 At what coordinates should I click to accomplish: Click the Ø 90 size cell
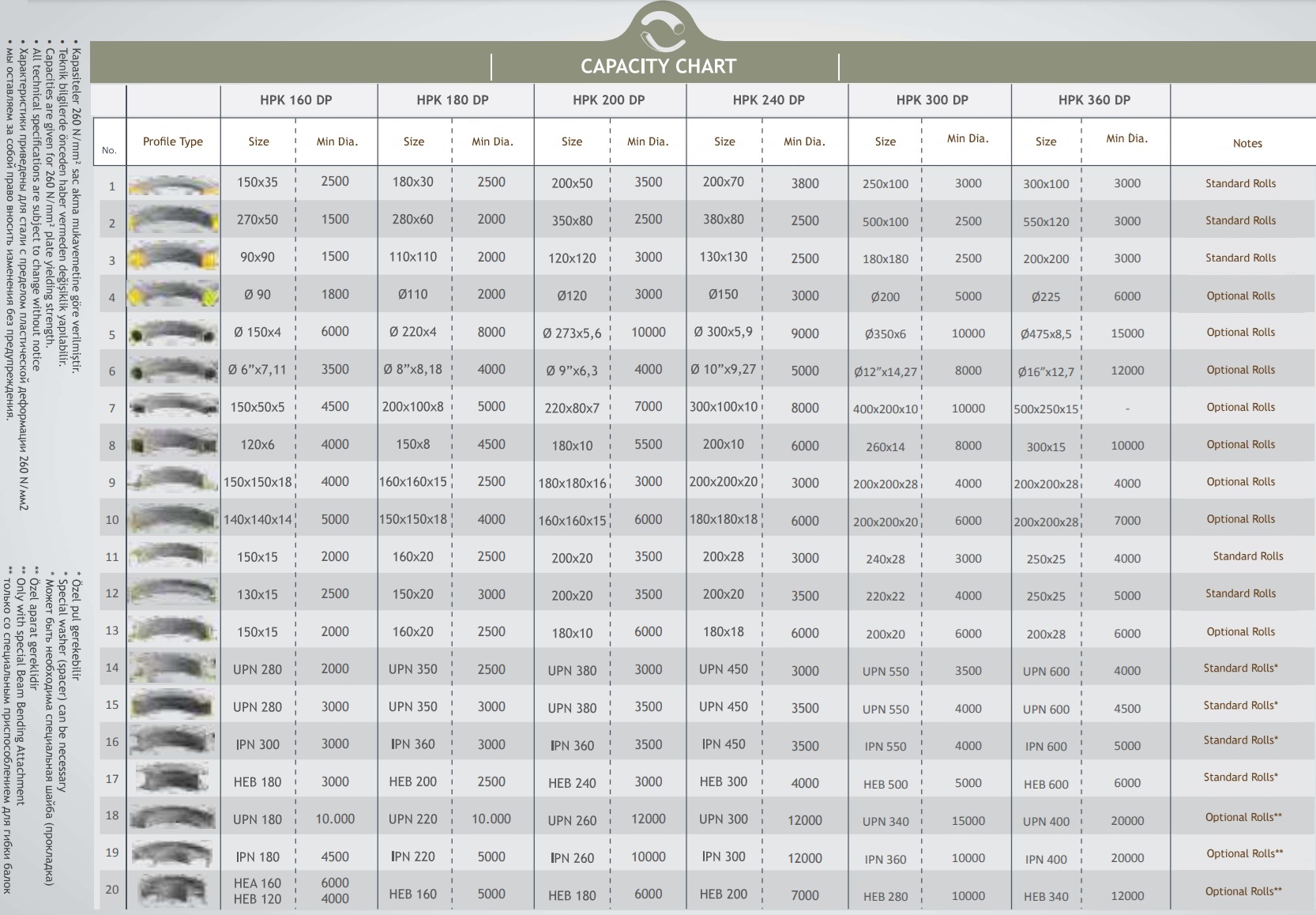[258, 294]
